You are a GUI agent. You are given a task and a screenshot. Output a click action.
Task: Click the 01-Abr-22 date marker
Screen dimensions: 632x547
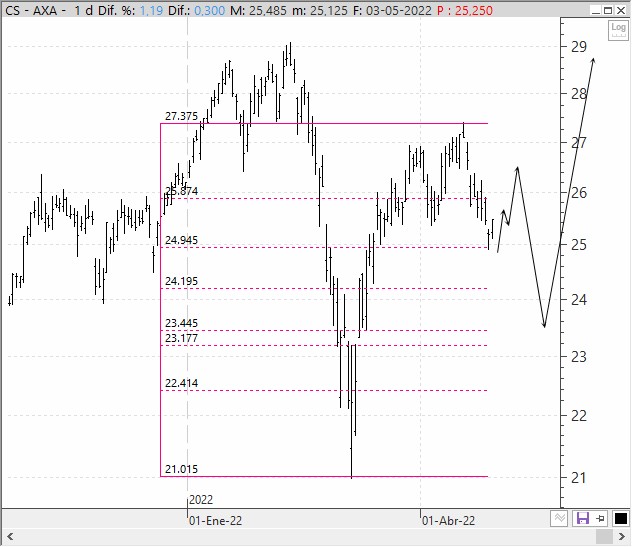click(448, 521)
